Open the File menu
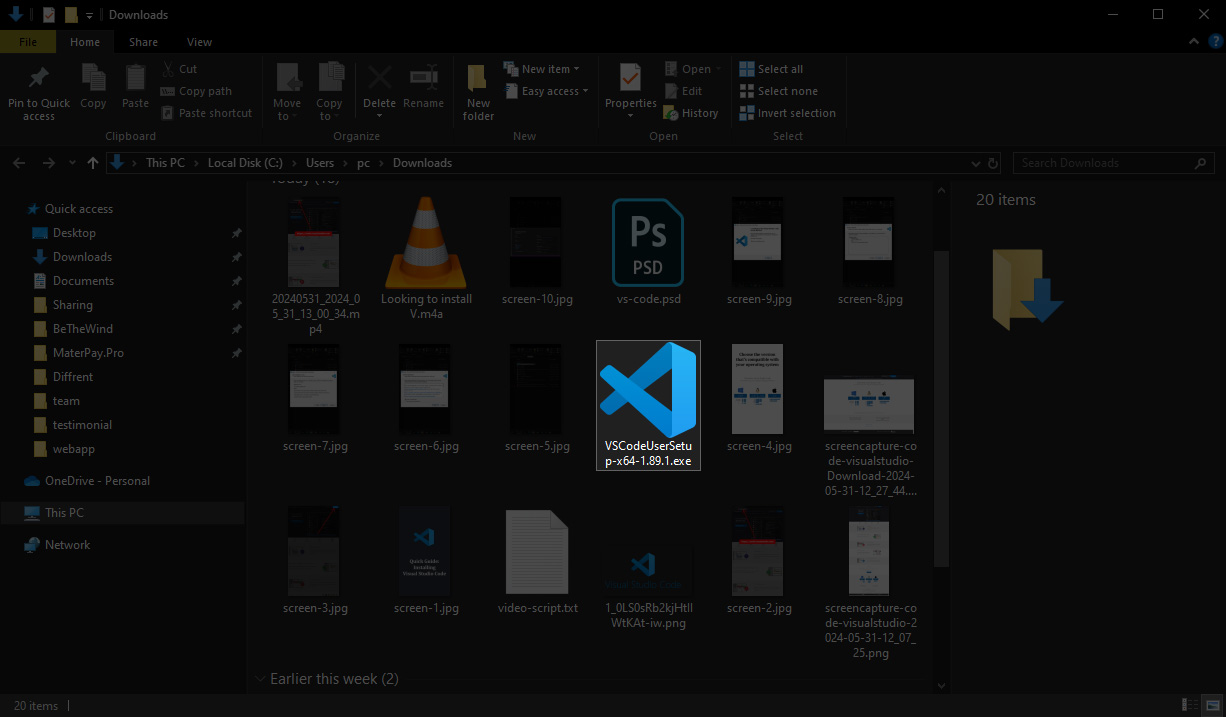1226x717 pixels. pyautogui.click(x=28, y=42)
